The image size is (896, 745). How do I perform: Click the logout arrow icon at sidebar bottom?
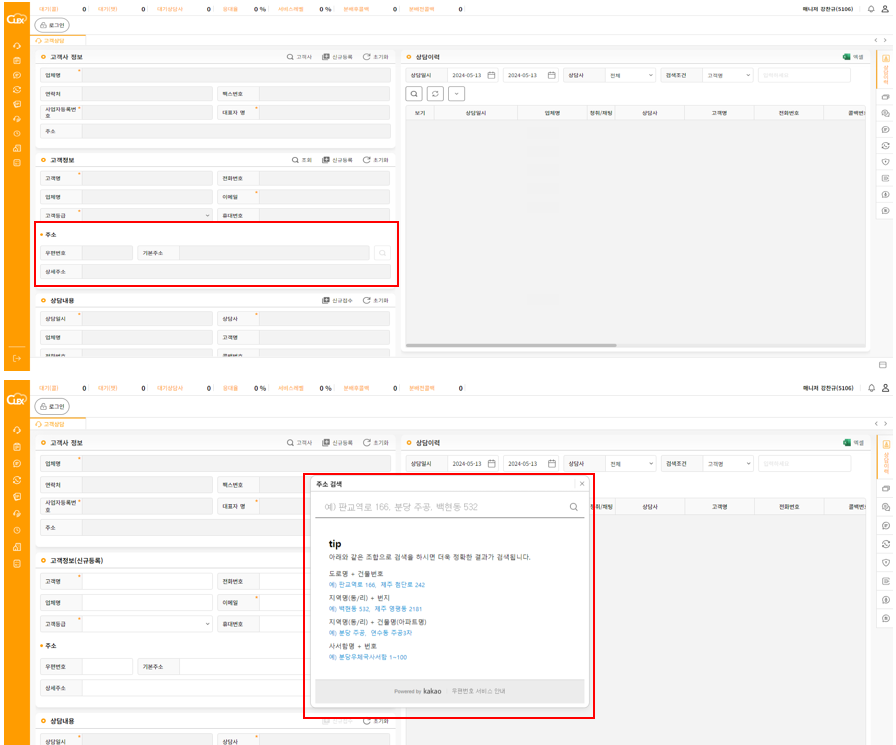[x=17, y=358]
